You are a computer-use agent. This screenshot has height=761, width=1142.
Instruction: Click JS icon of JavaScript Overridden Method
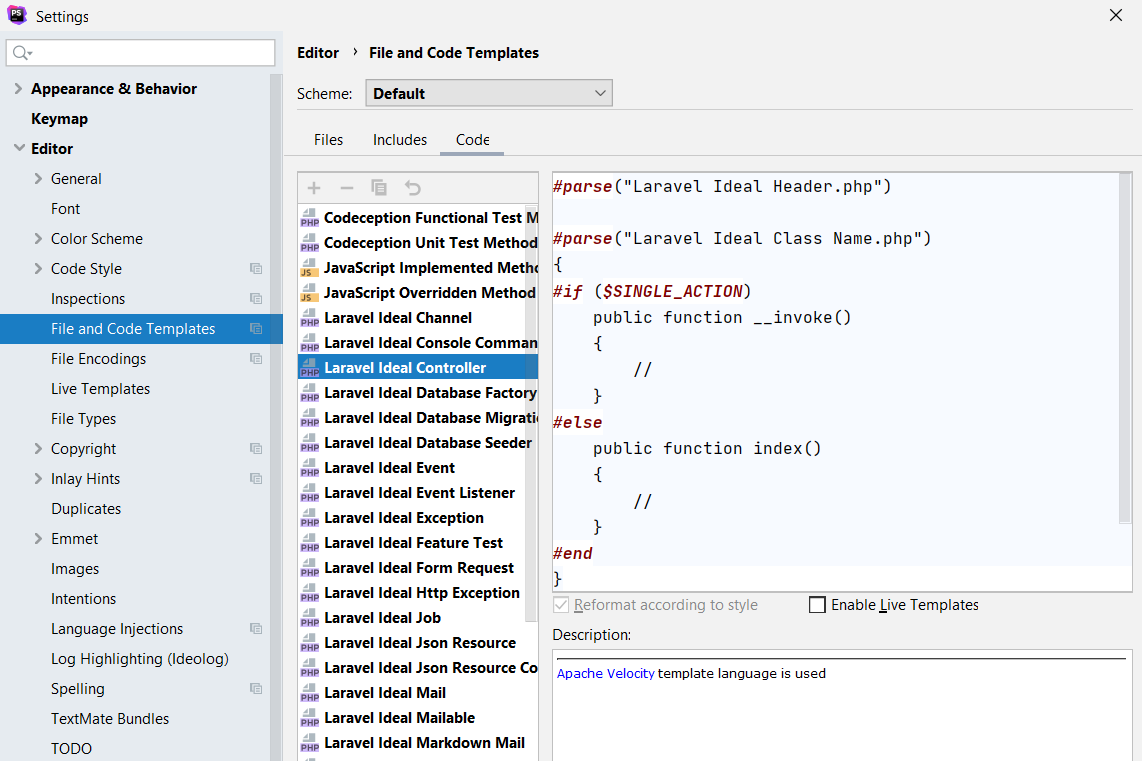[x=310, y=293]
